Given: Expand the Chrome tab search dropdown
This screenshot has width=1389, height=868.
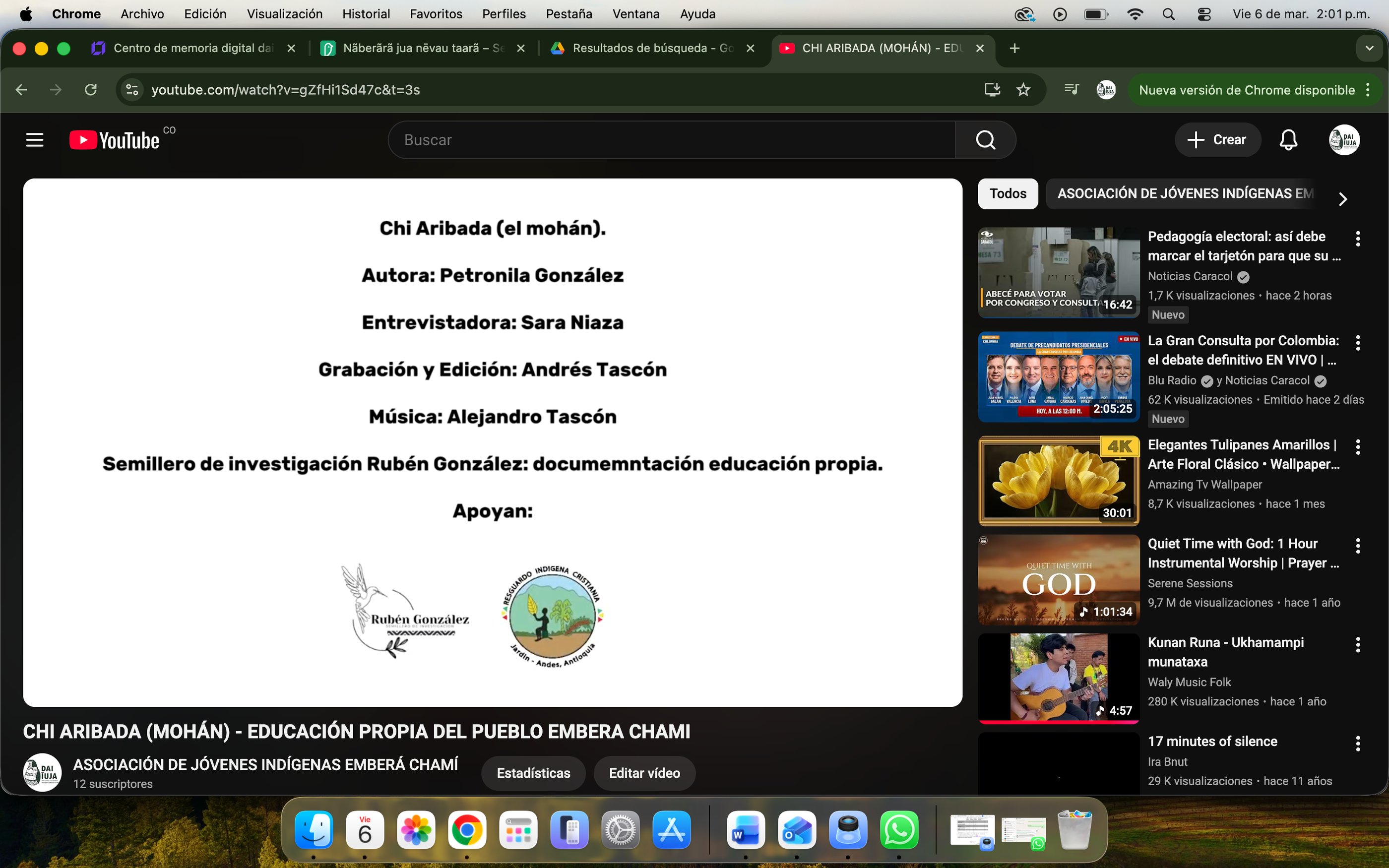Looking at the screenshot, I should click(x=1370, y=48).
